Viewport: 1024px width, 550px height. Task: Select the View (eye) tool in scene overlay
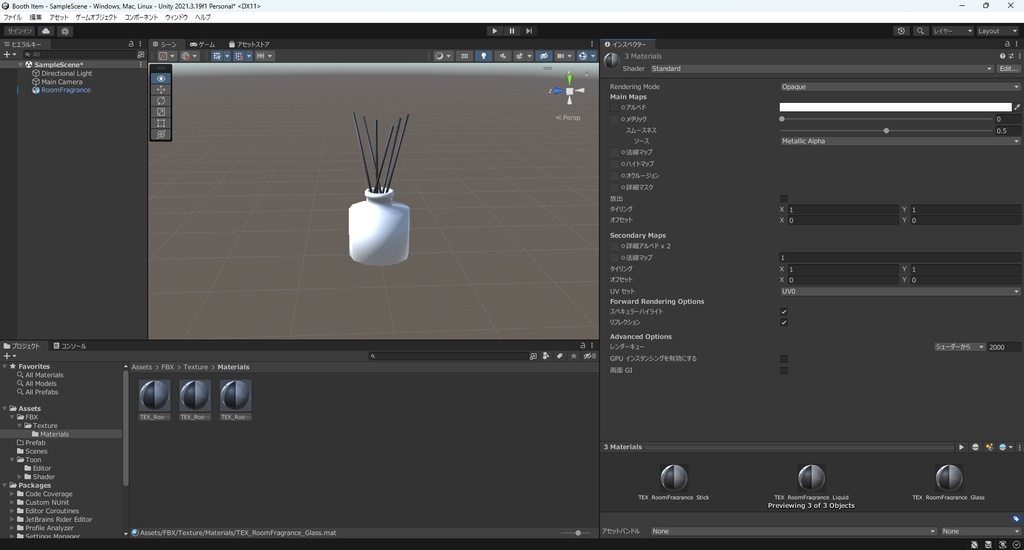pos(161,78)
